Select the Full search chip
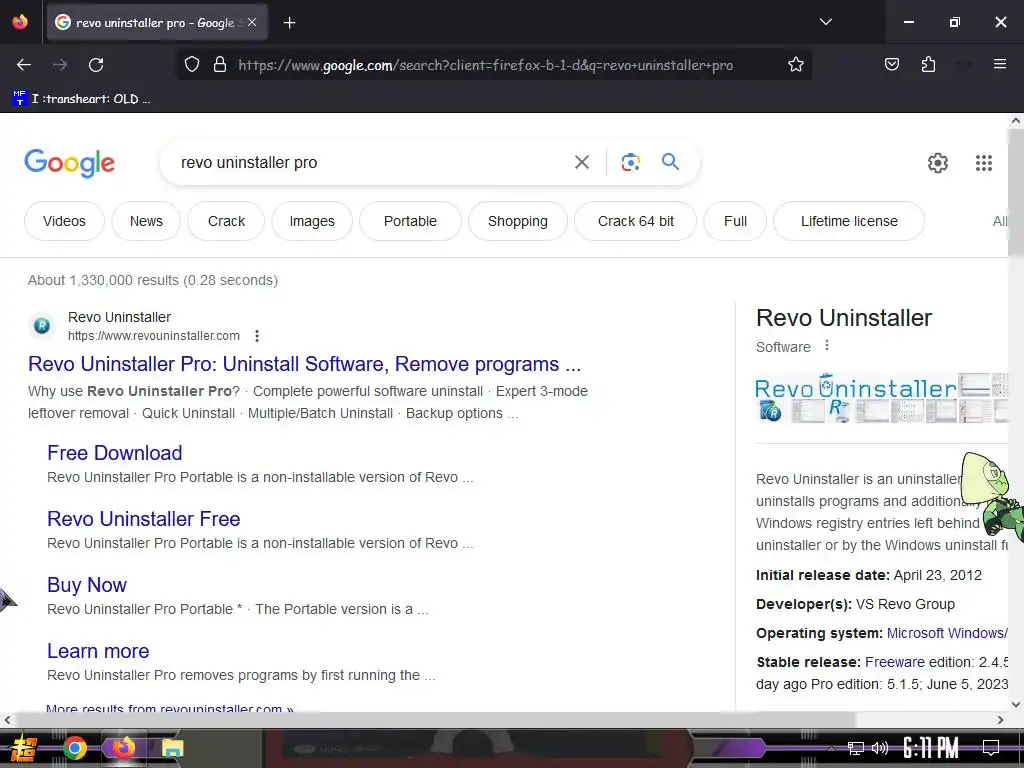This screenshot has height=768, width=1024. click(735, 221)
